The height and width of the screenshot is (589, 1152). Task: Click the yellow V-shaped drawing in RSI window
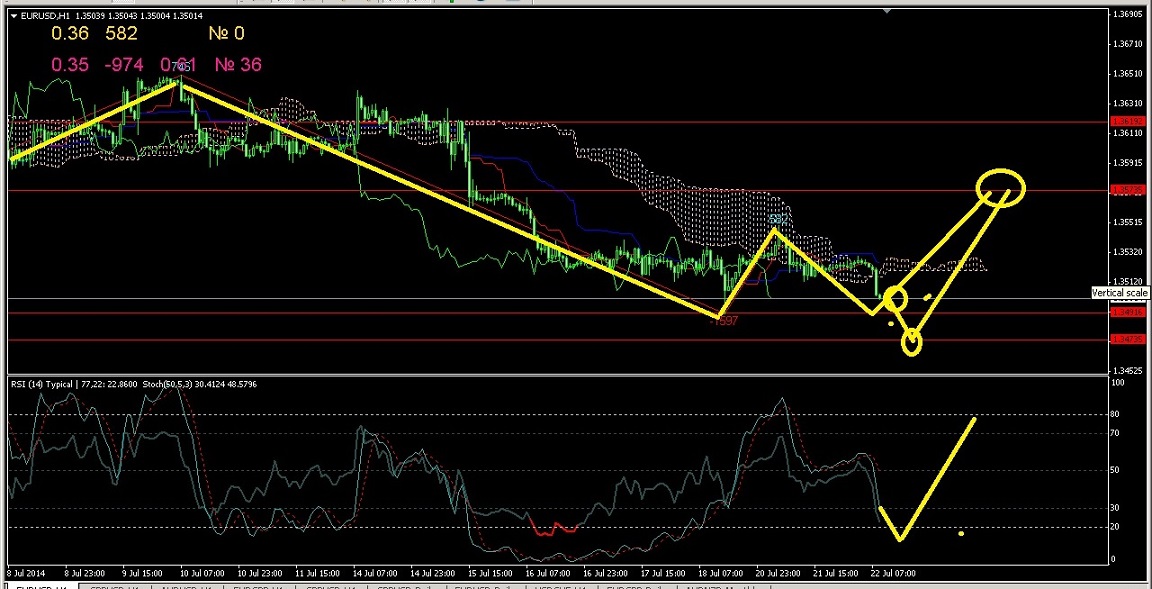pos(902,538)
